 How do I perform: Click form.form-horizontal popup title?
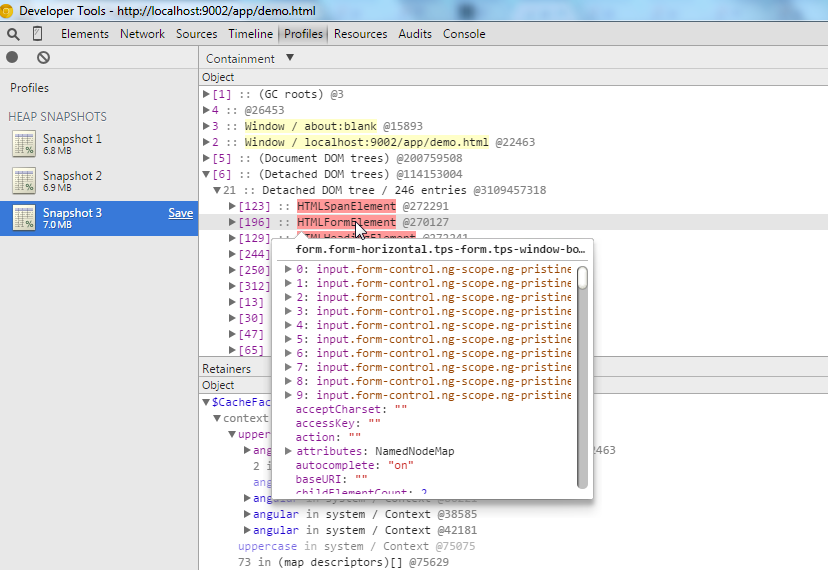click(x=440, y=249)
